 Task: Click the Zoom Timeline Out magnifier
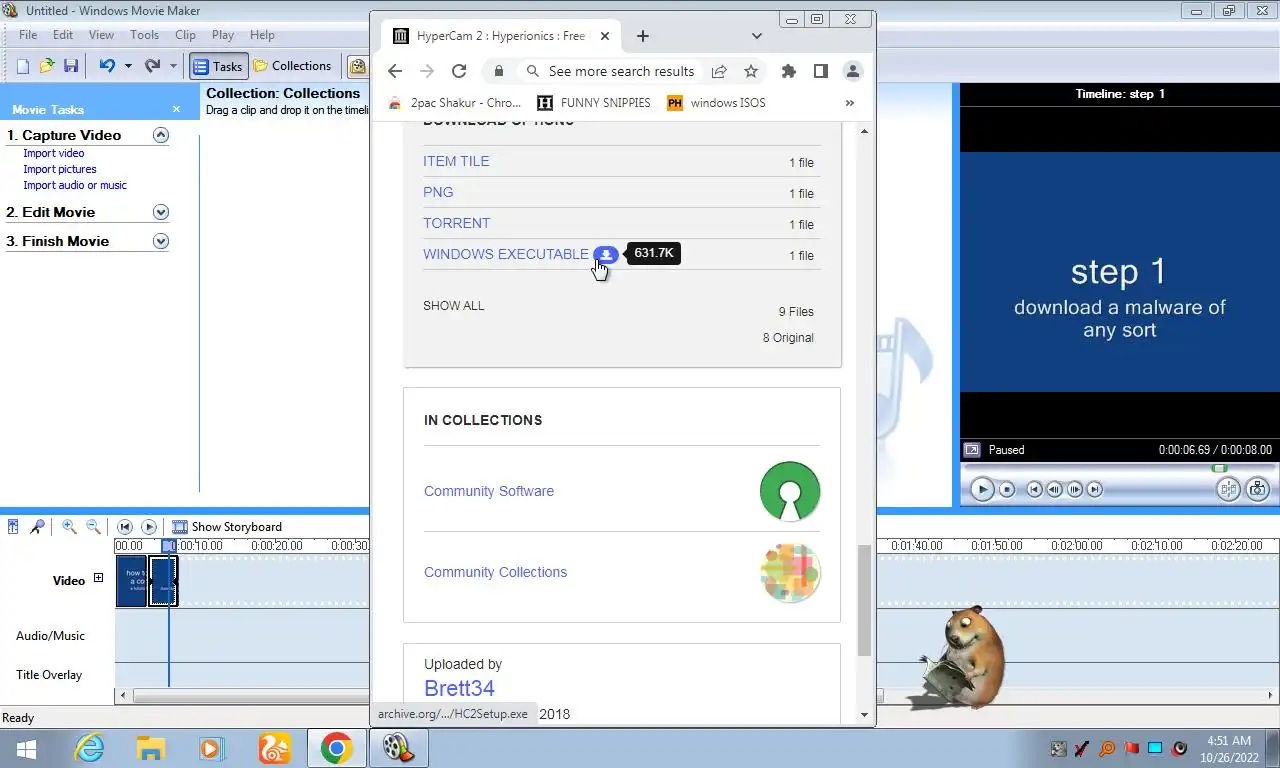93,527
